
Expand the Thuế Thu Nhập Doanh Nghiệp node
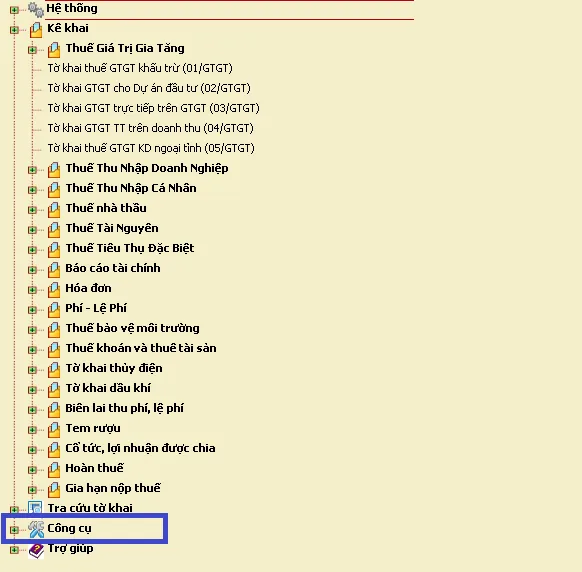(x=32, y=170)
